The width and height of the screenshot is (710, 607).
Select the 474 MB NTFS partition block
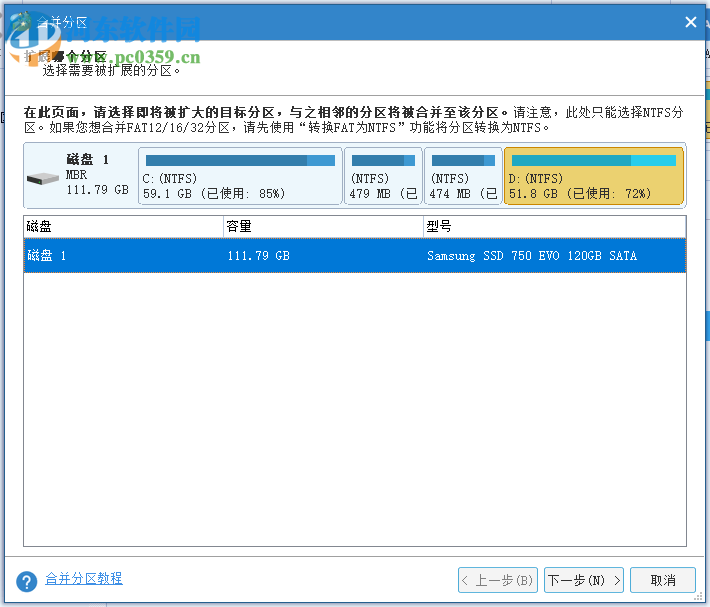(463, 176)
